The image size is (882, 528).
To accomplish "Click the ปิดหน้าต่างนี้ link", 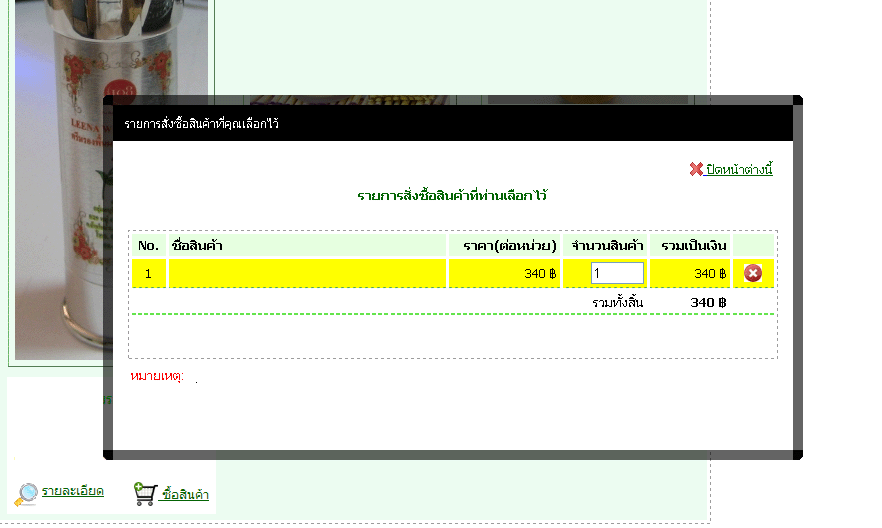I will pyautogui.click(x=739, y=169).
